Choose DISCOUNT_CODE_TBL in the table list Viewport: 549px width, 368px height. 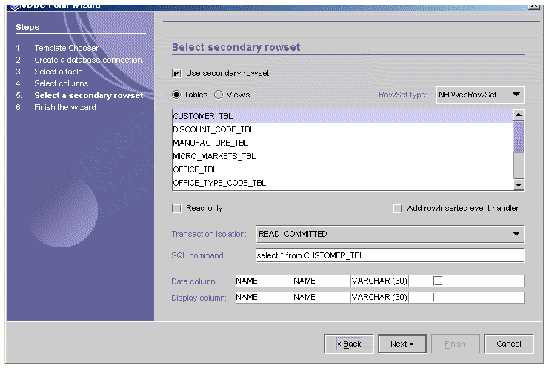click(x=342, y=129)
